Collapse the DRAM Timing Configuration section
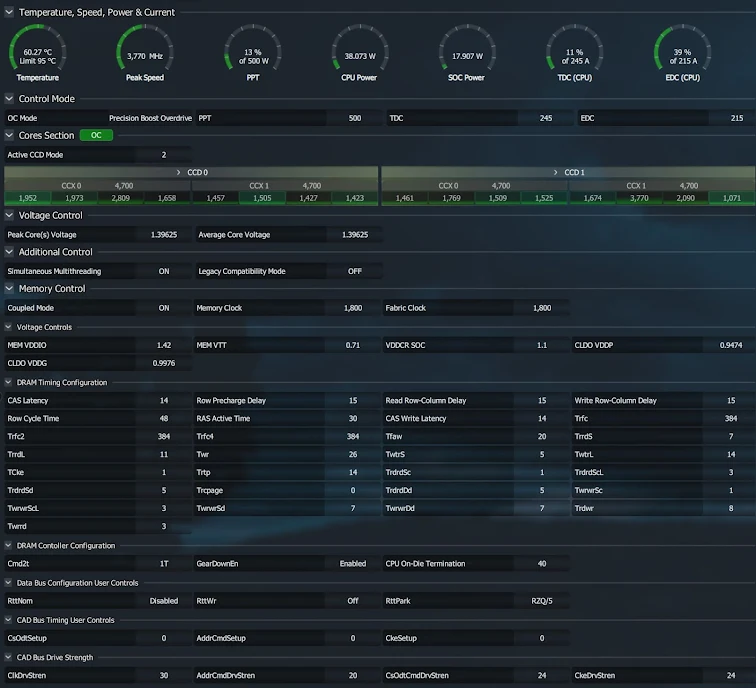The image size is (756, 688). pos(8,382)
